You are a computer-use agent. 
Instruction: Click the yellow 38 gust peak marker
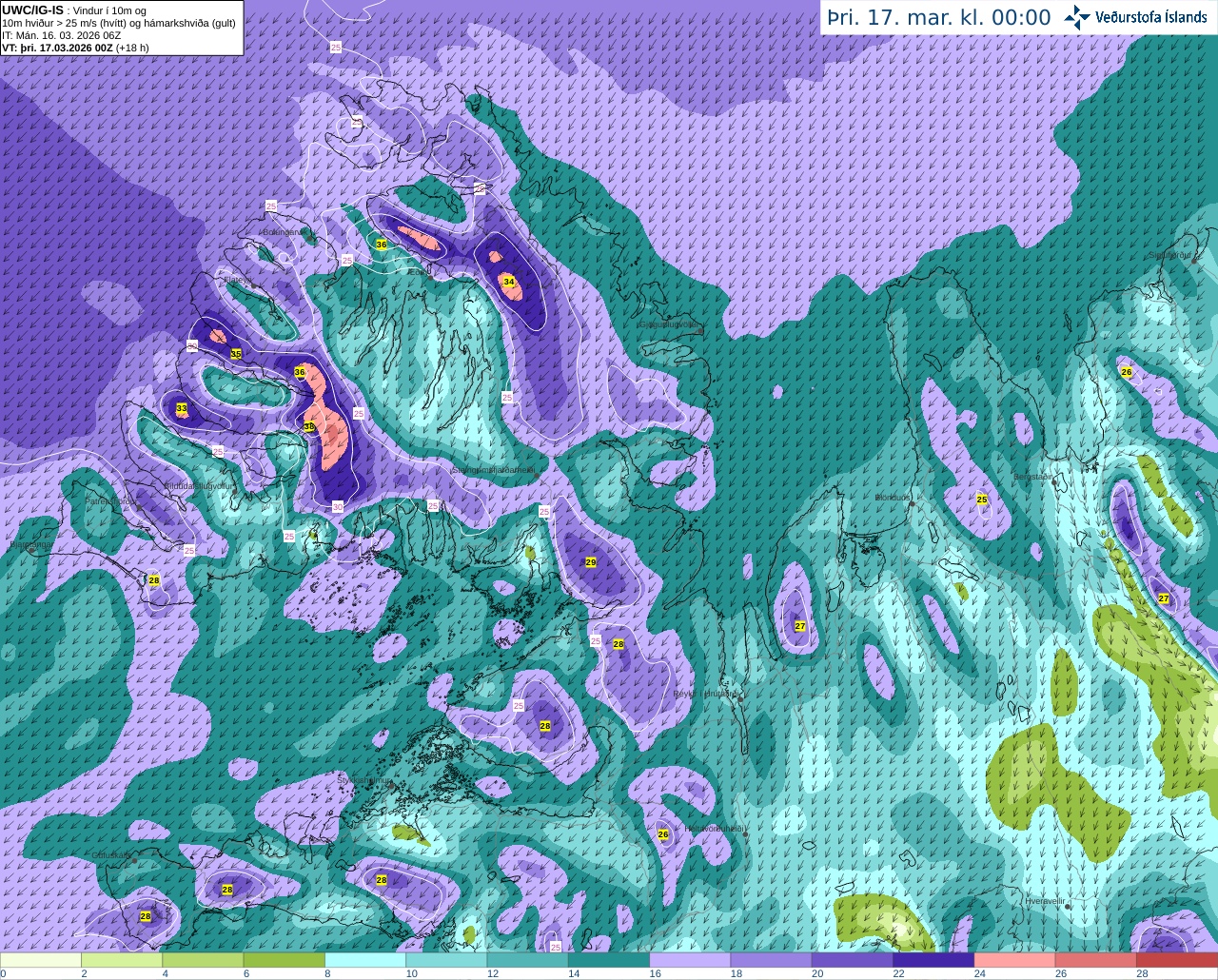click(309, 426)
